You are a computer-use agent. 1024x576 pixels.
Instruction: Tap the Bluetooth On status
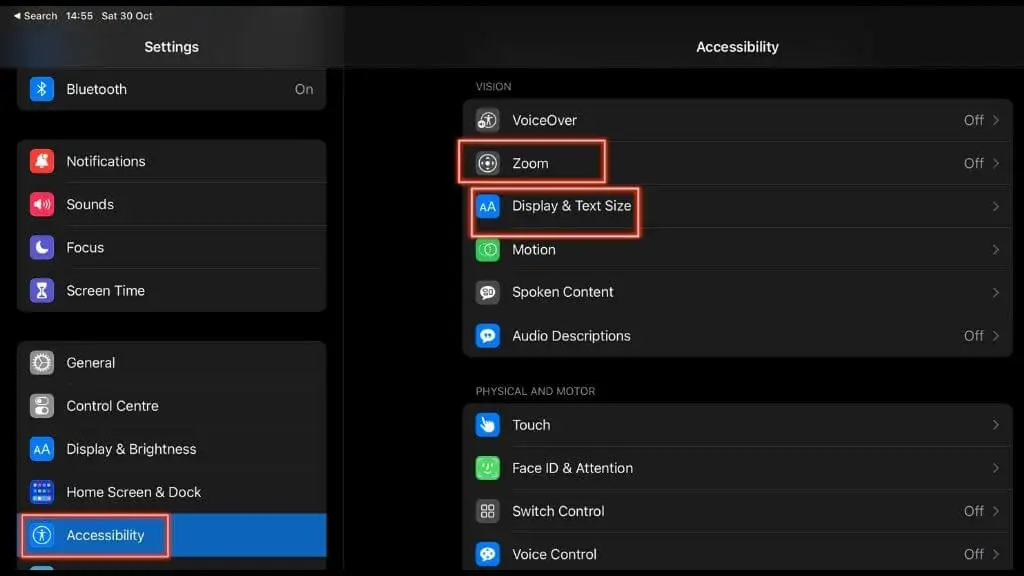pyautogui.click(x=304, y=89)
